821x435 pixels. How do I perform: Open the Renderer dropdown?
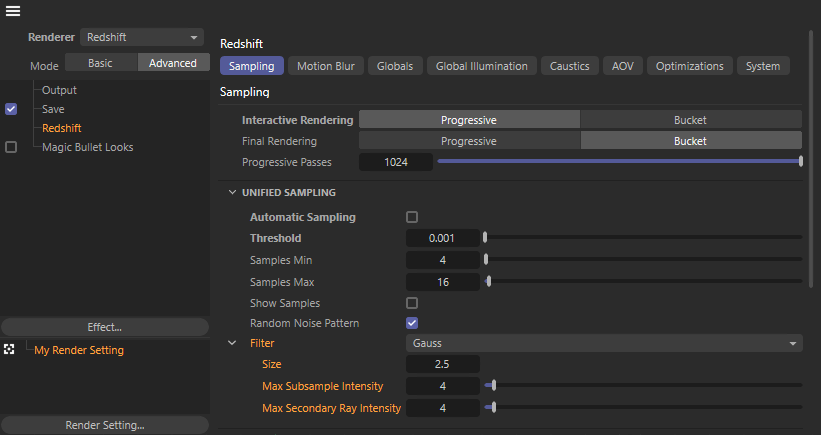141,37
